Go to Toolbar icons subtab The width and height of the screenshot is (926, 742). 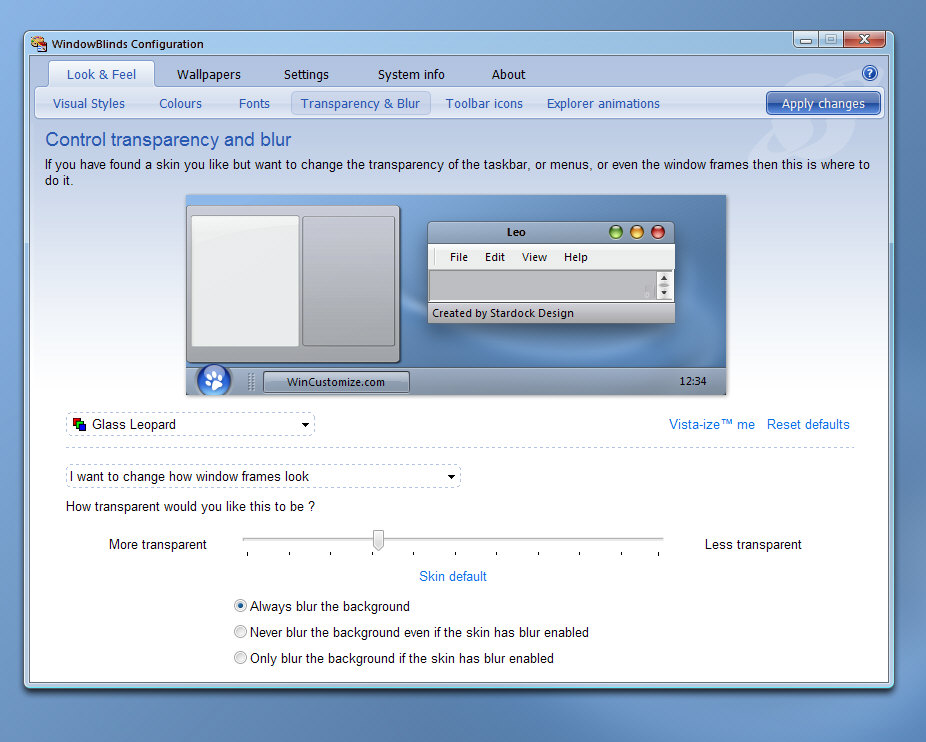(484, 103)
